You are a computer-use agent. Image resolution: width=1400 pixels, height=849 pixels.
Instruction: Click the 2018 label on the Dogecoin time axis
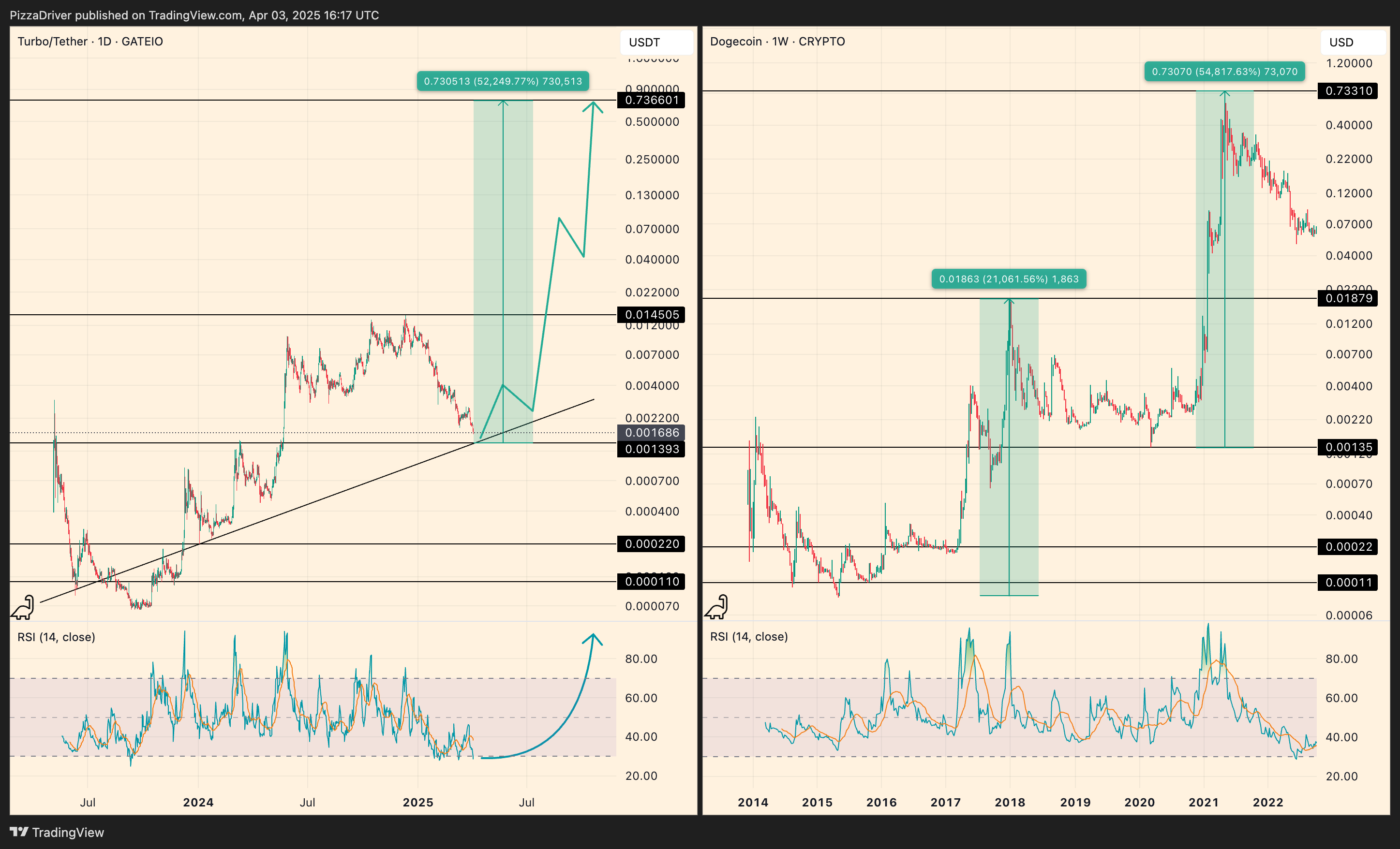pos(1010,803)
